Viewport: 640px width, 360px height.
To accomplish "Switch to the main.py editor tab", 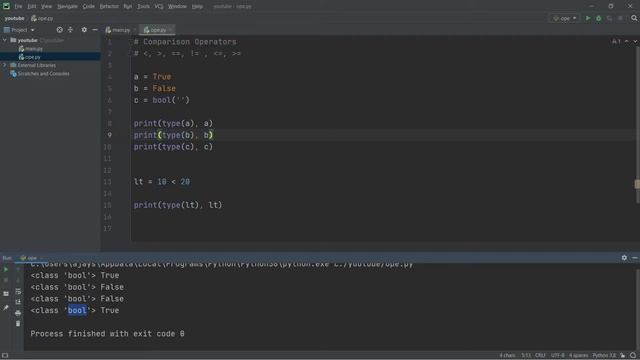I will tap(118, 30).
